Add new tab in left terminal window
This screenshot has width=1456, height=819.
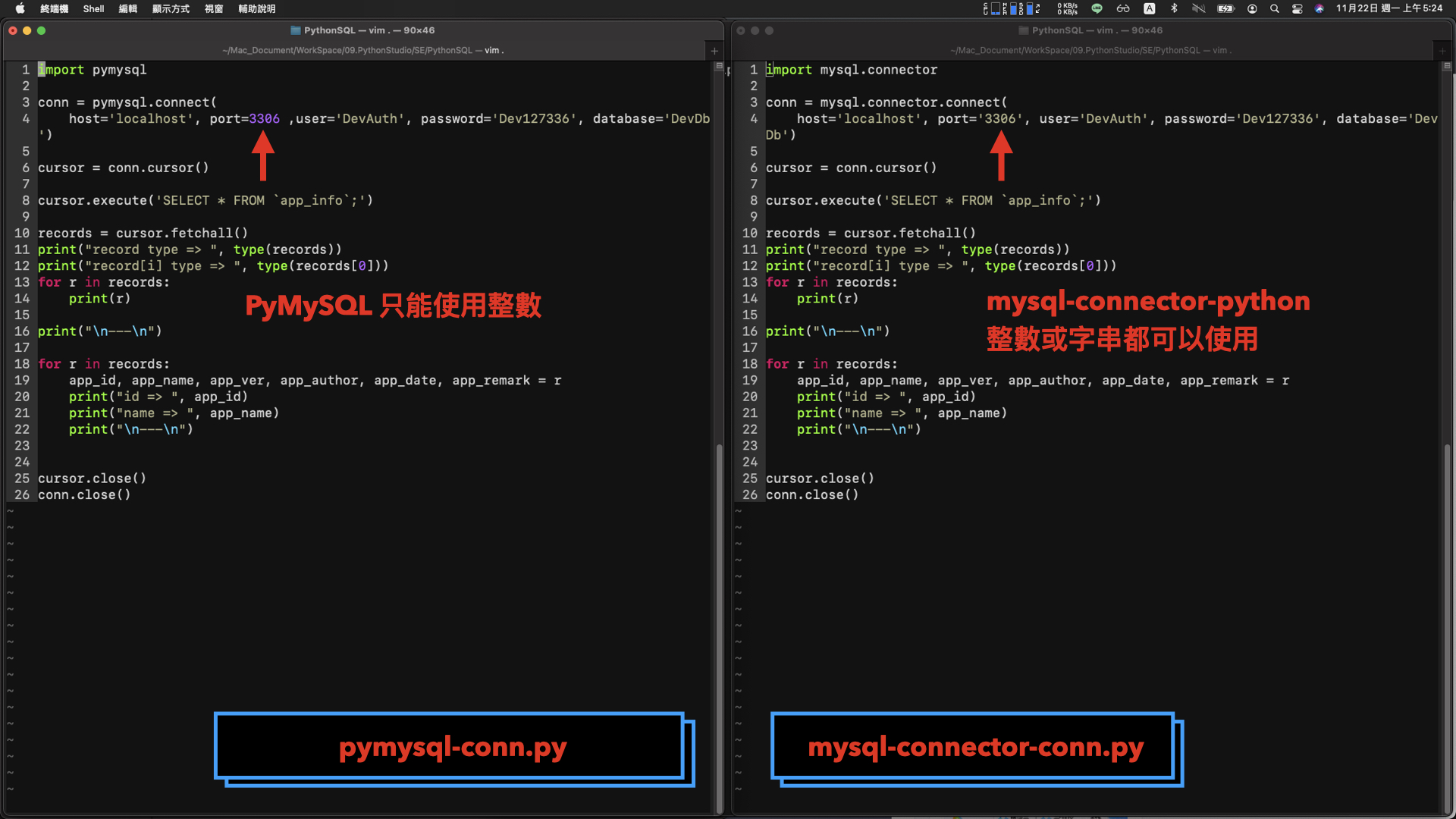click(x=714, y=51)
